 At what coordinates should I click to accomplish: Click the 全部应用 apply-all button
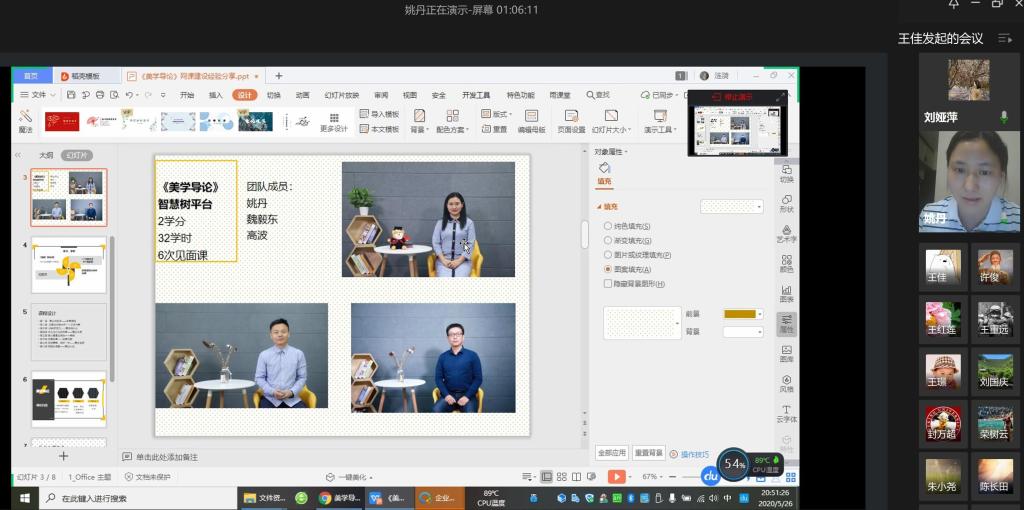[612, 453]
